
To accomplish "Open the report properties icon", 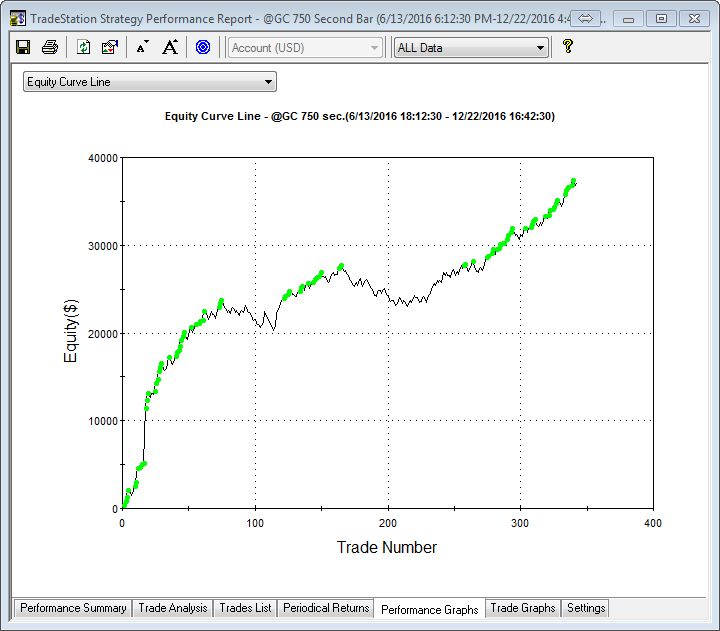I will pyautogui.click(x=110, y=47).
